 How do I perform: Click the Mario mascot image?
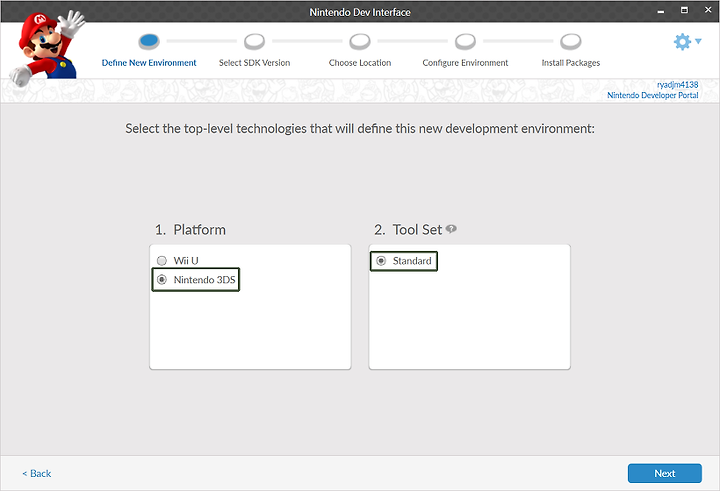tap(47, 48)
